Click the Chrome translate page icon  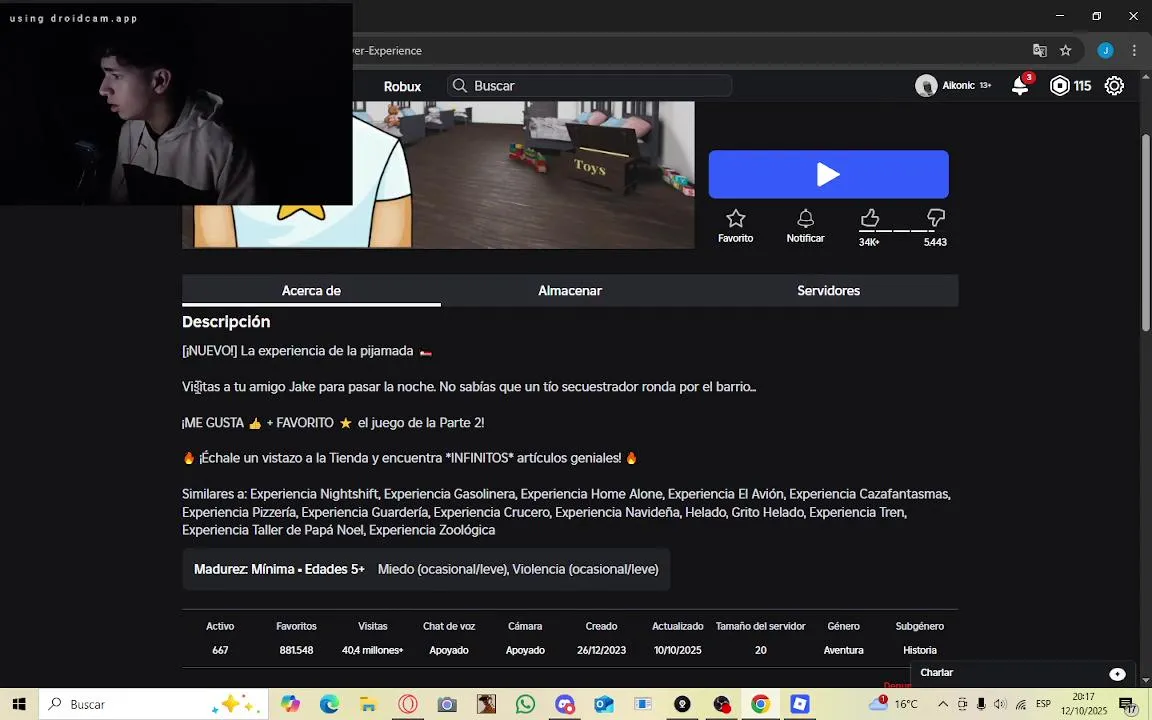(x=1040, y=51)
